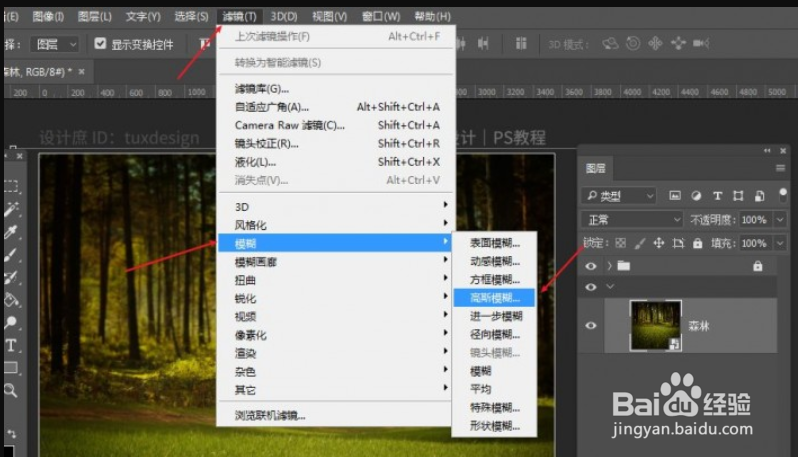This screenshot has height=457, width=798.
Task: Choose 高斯模糊... from blur submenu
Action: [494, 298]
